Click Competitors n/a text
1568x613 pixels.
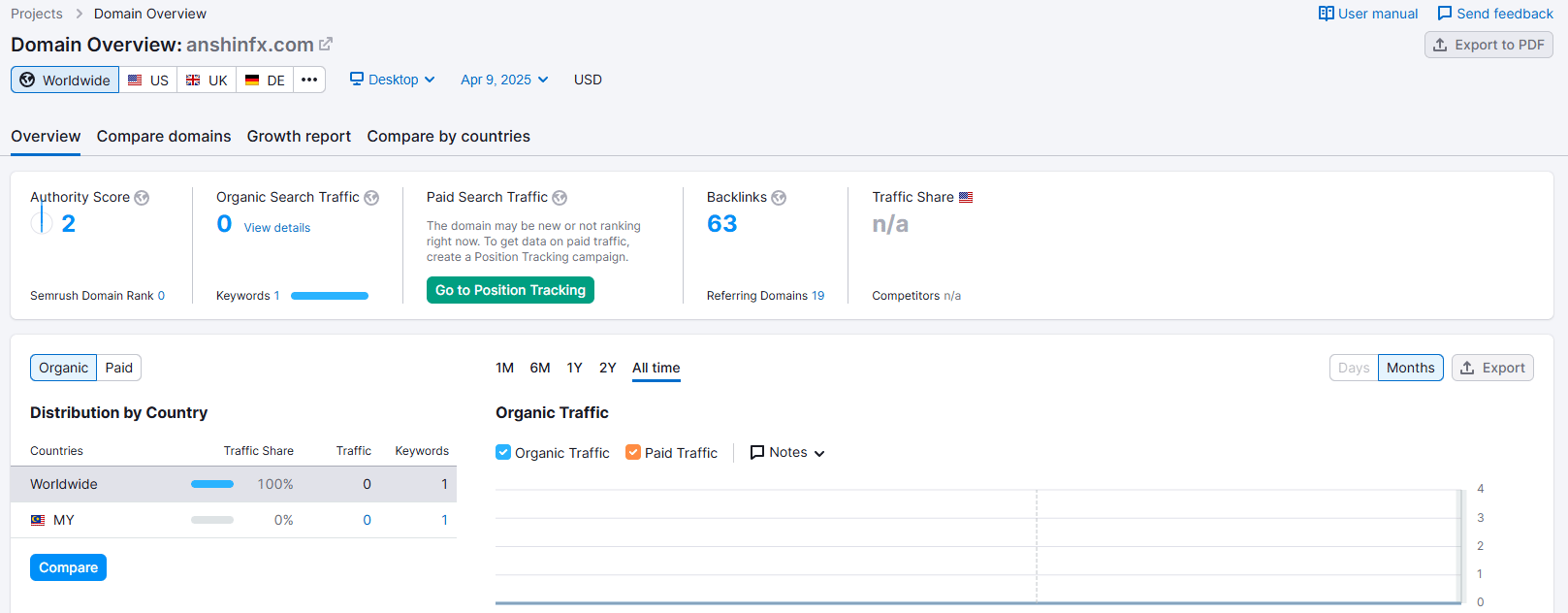click(x=916, y=296)
